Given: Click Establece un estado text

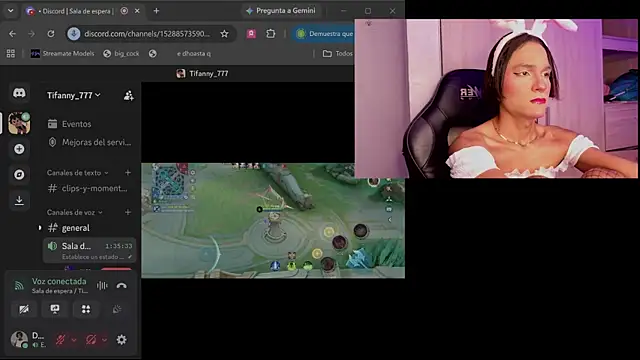Looking at the screenshot, I should [x=93, y=257].
